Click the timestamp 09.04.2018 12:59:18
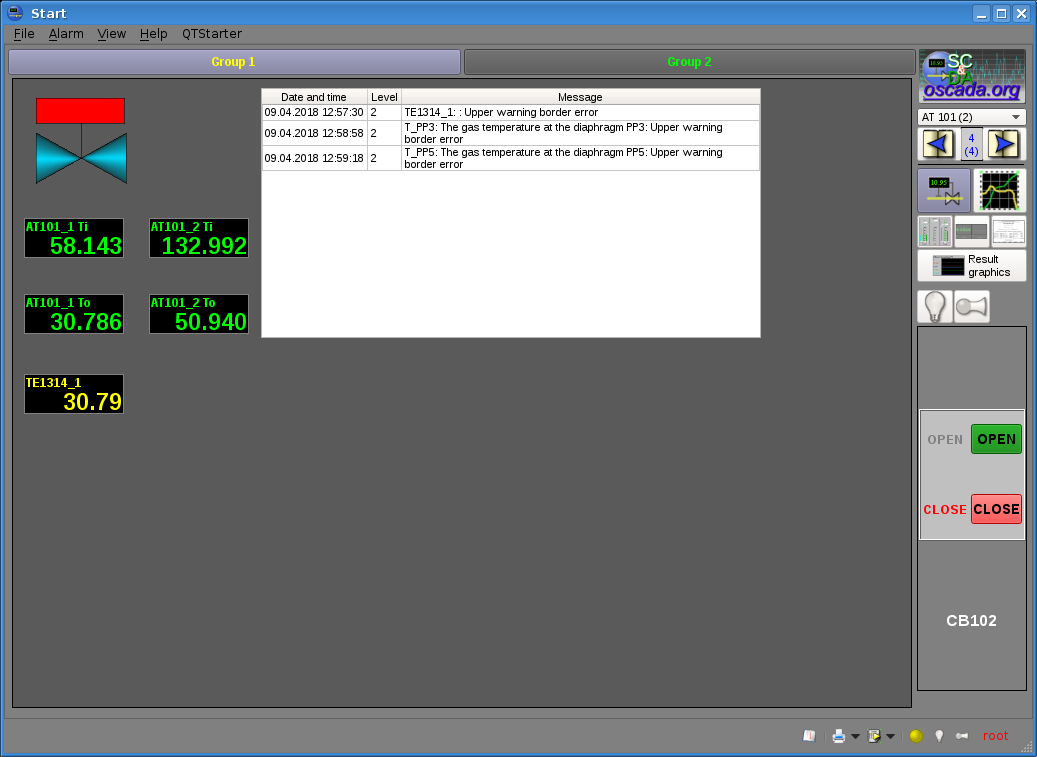The image size is (1037, 757). [314, 158]
